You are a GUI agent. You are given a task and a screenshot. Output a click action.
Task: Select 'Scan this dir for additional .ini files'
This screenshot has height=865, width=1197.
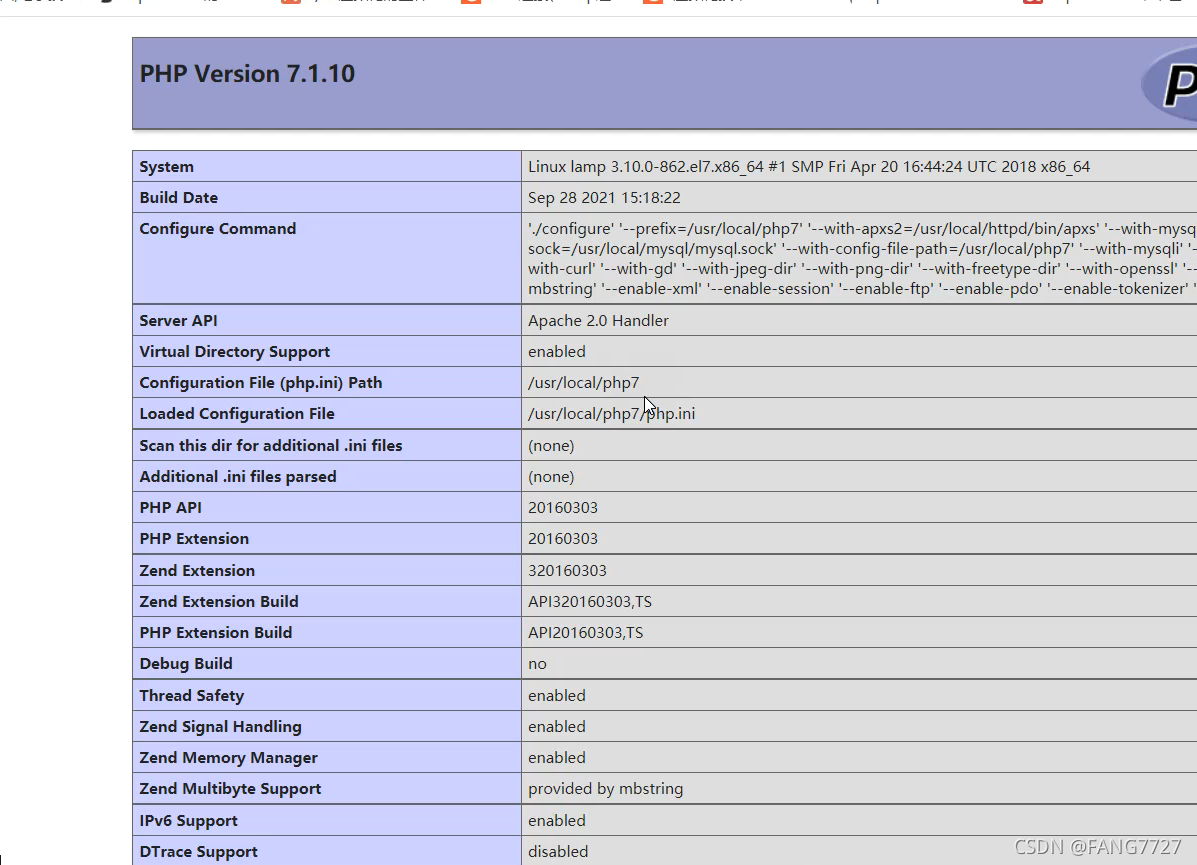(271, 446)
